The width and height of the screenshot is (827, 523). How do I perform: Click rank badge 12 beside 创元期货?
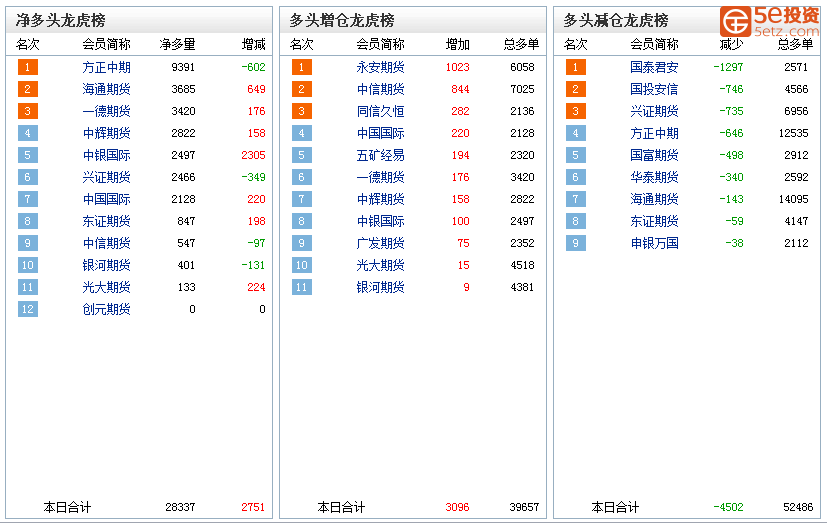coord(28,309)
